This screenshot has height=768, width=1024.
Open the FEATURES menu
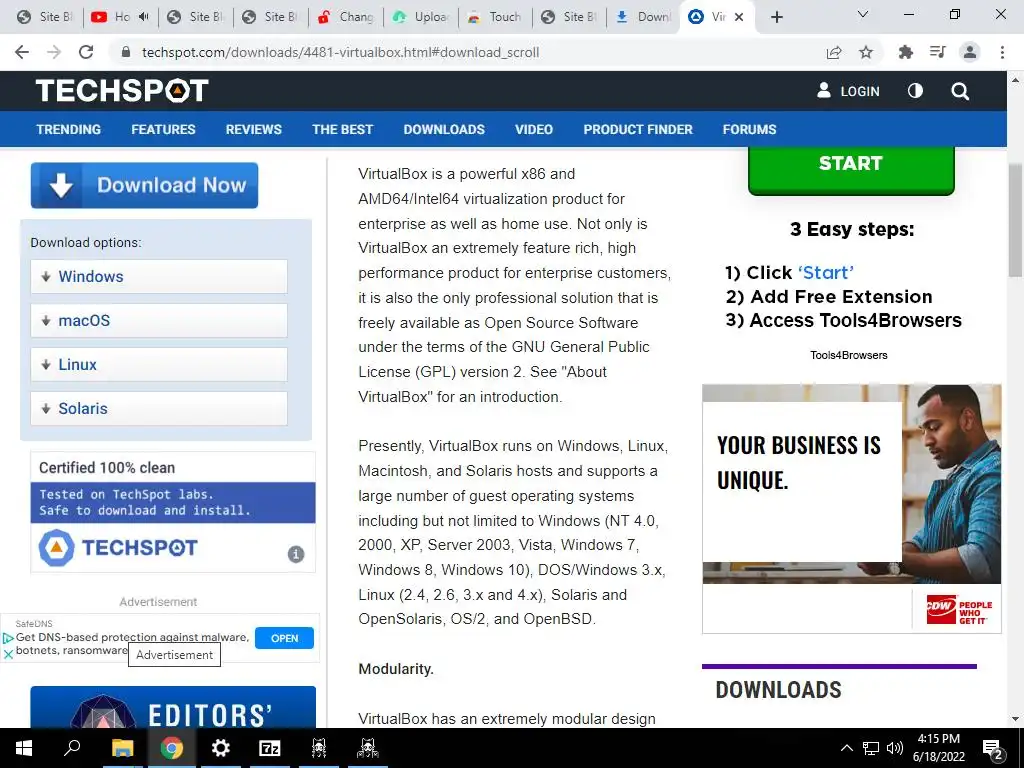click(x=163, y=129)
